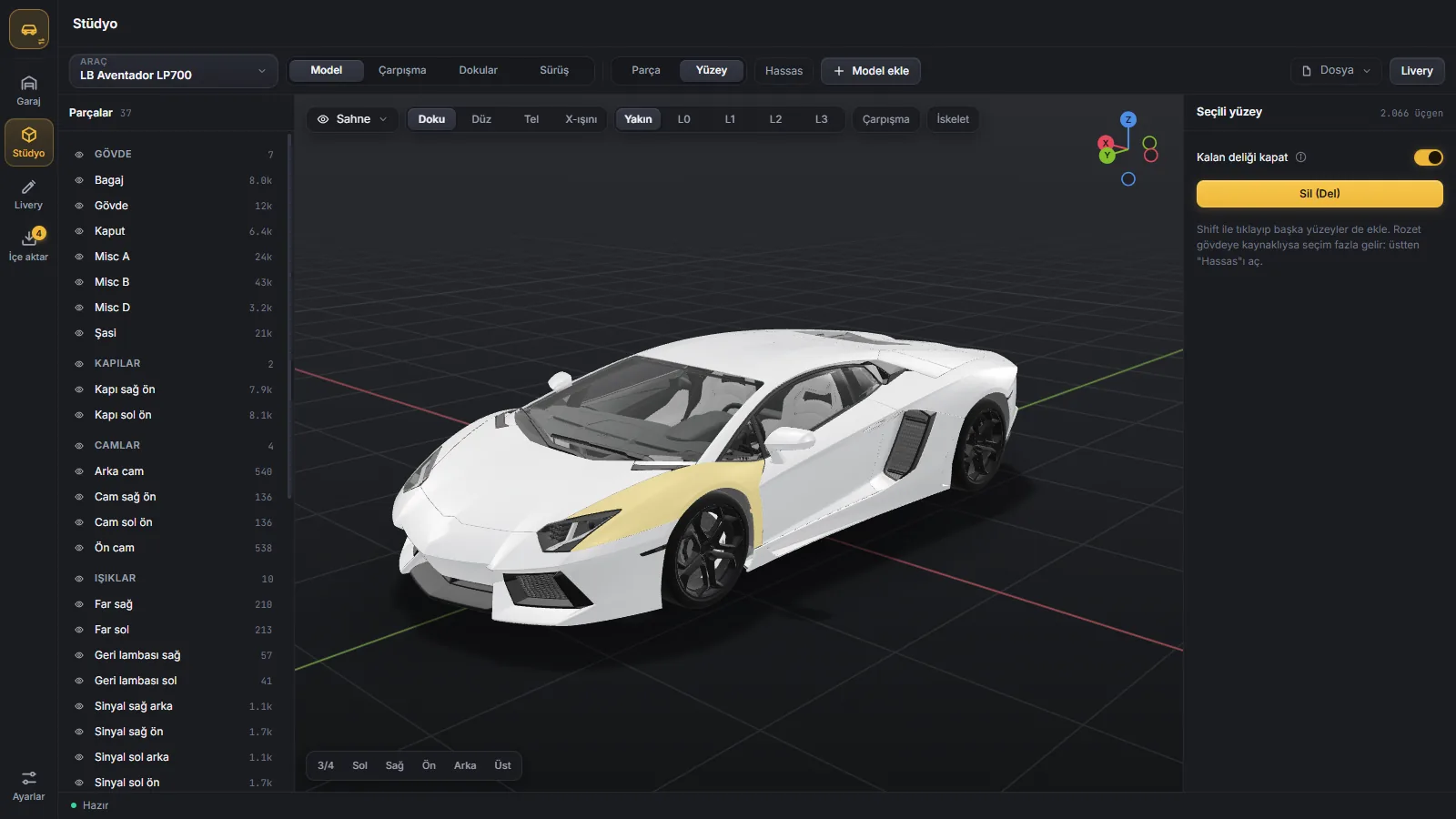
Task: Click the yellow car logo icon
Action: [x=29, y=29]
